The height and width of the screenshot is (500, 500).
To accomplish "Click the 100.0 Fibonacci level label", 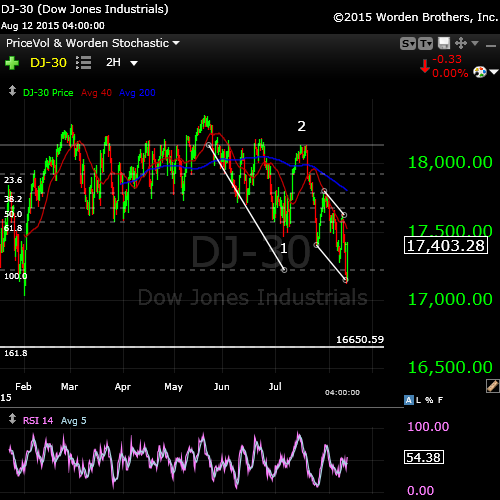I will click(16, 276).
